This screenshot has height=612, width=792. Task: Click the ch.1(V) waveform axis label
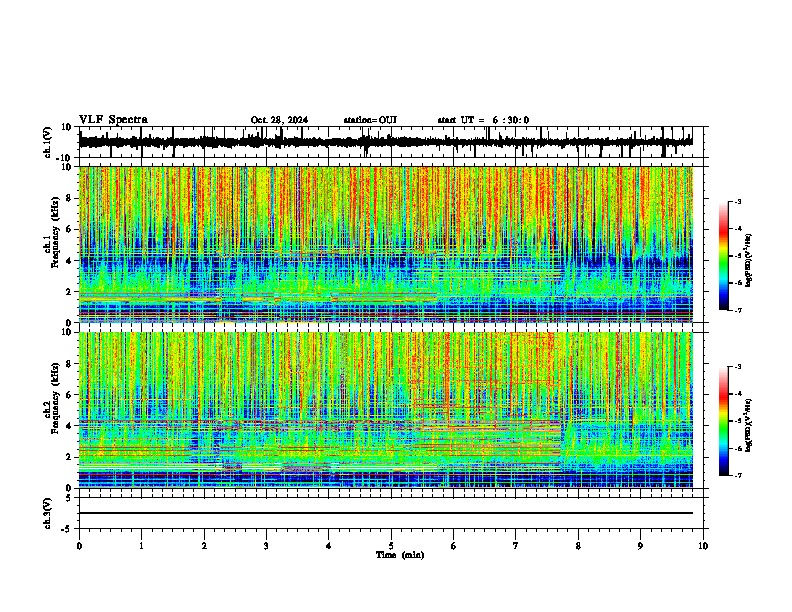point(48,142)
